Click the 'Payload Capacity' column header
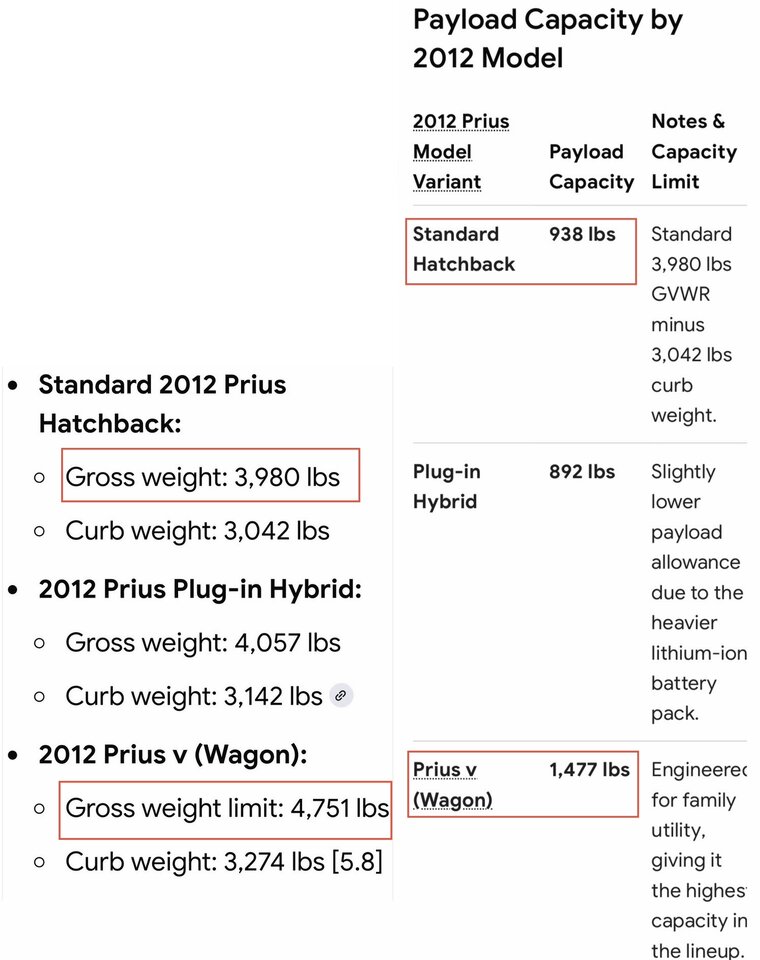Screen dimensions: 760x960 tap(592, 167)
